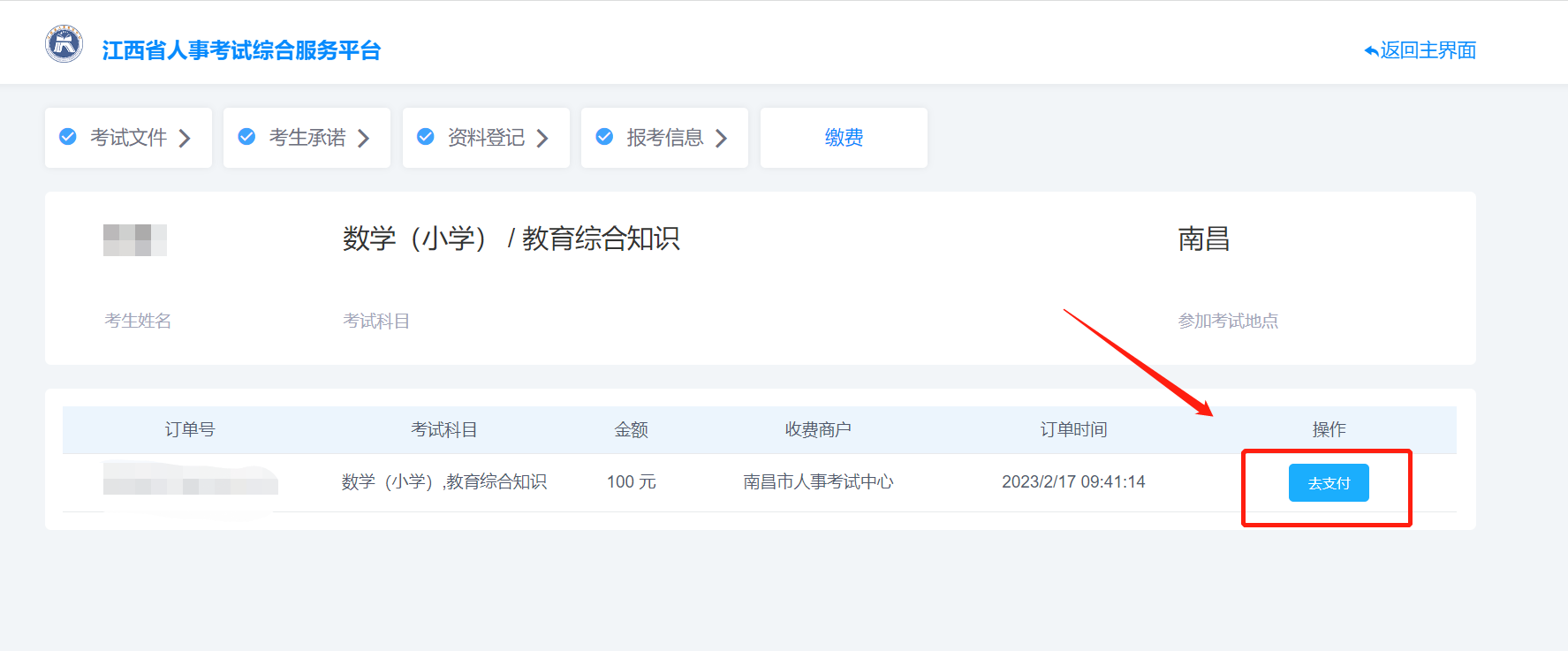Click the blurred candidate name thumbnail
This screenshot has width=1568, height=651.
[134, 240]
